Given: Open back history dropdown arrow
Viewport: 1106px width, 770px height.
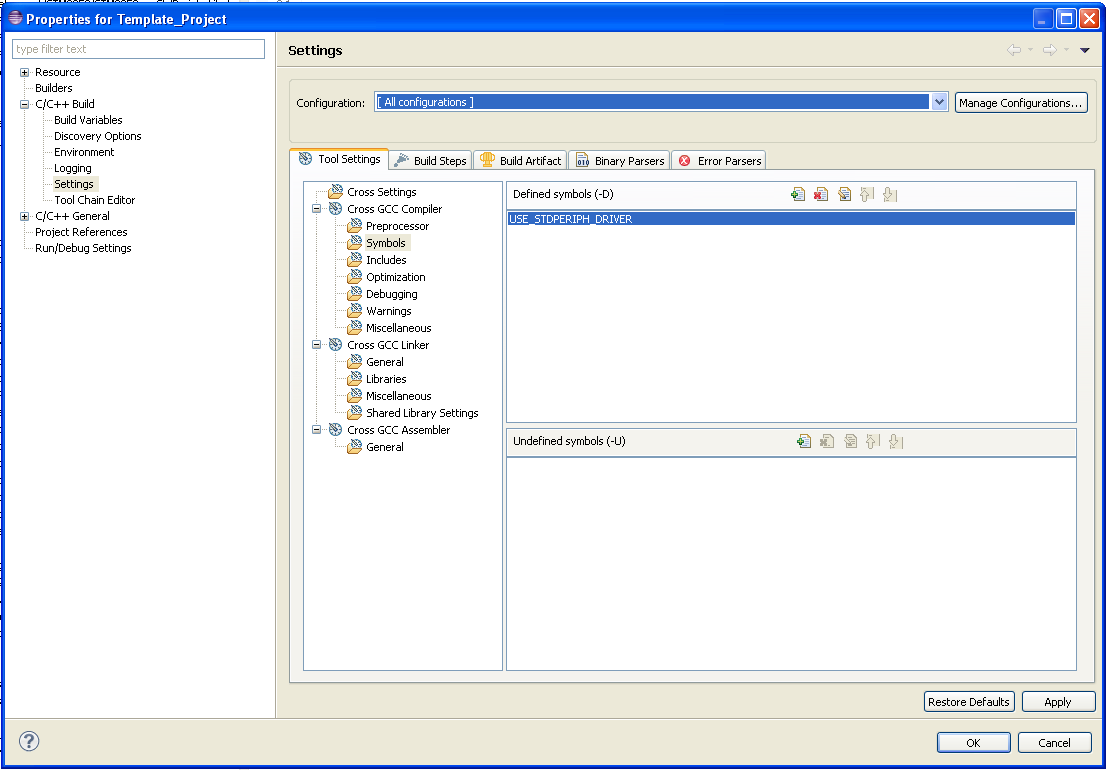Looking at the screenshot, I should point(1030,50).
